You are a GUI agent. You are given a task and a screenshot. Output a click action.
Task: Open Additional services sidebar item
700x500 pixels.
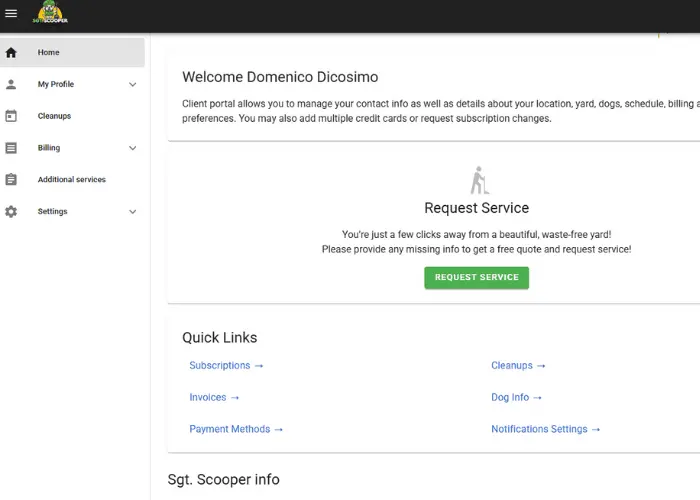72,179
